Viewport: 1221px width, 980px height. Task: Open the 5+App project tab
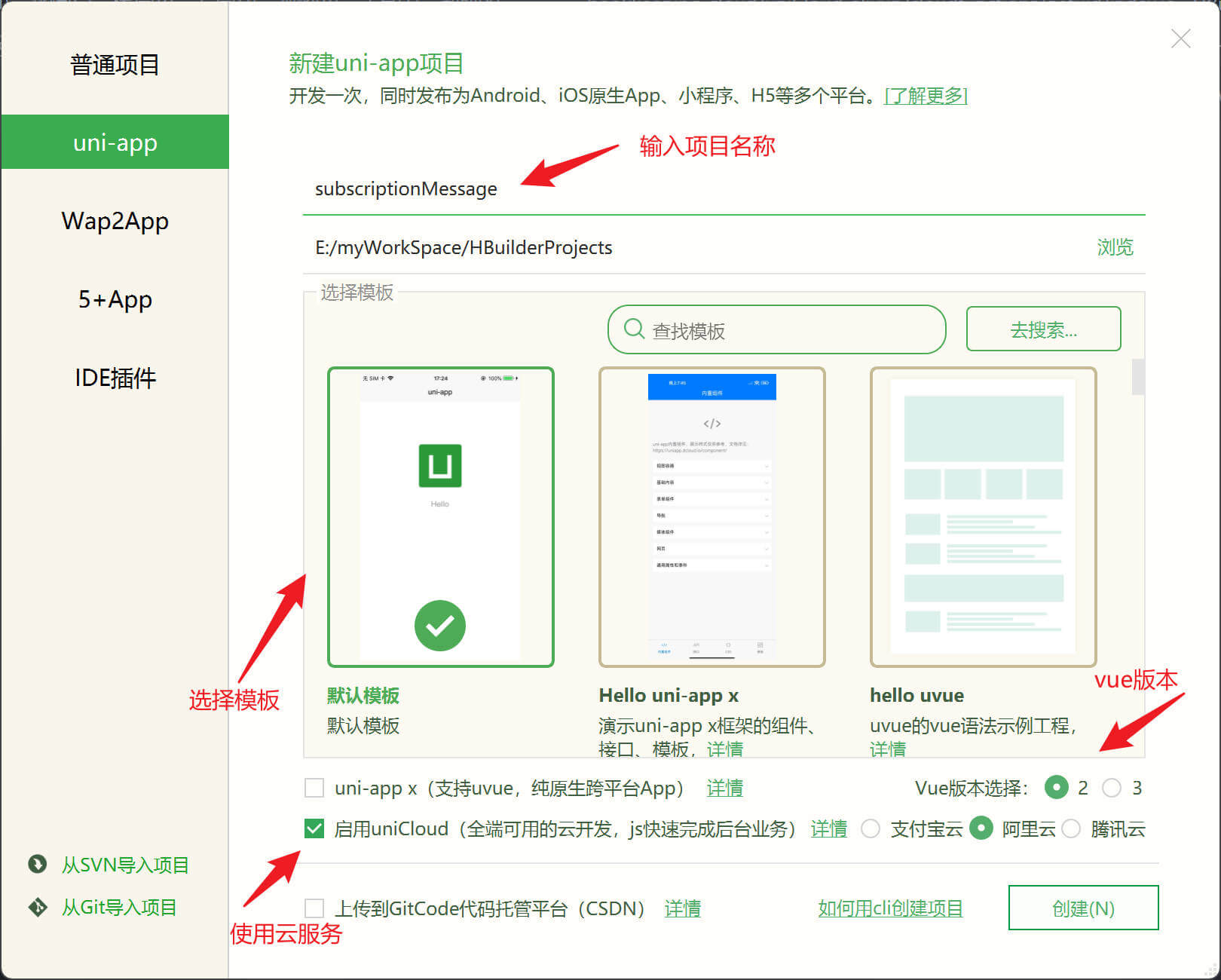(x=115, y=299)
